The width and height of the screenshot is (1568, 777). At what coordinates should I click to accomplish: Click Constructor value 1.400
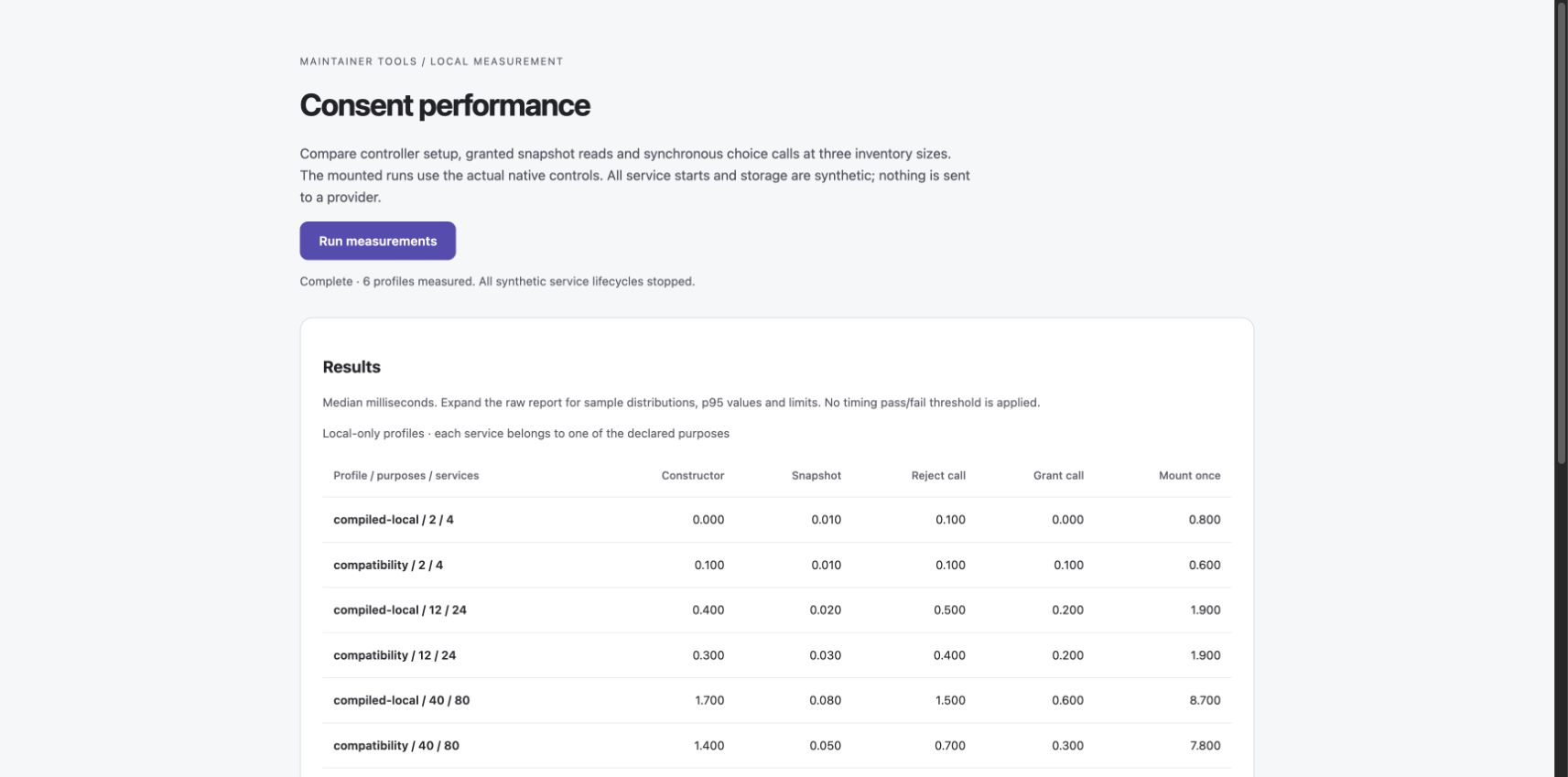click(709, 746)
